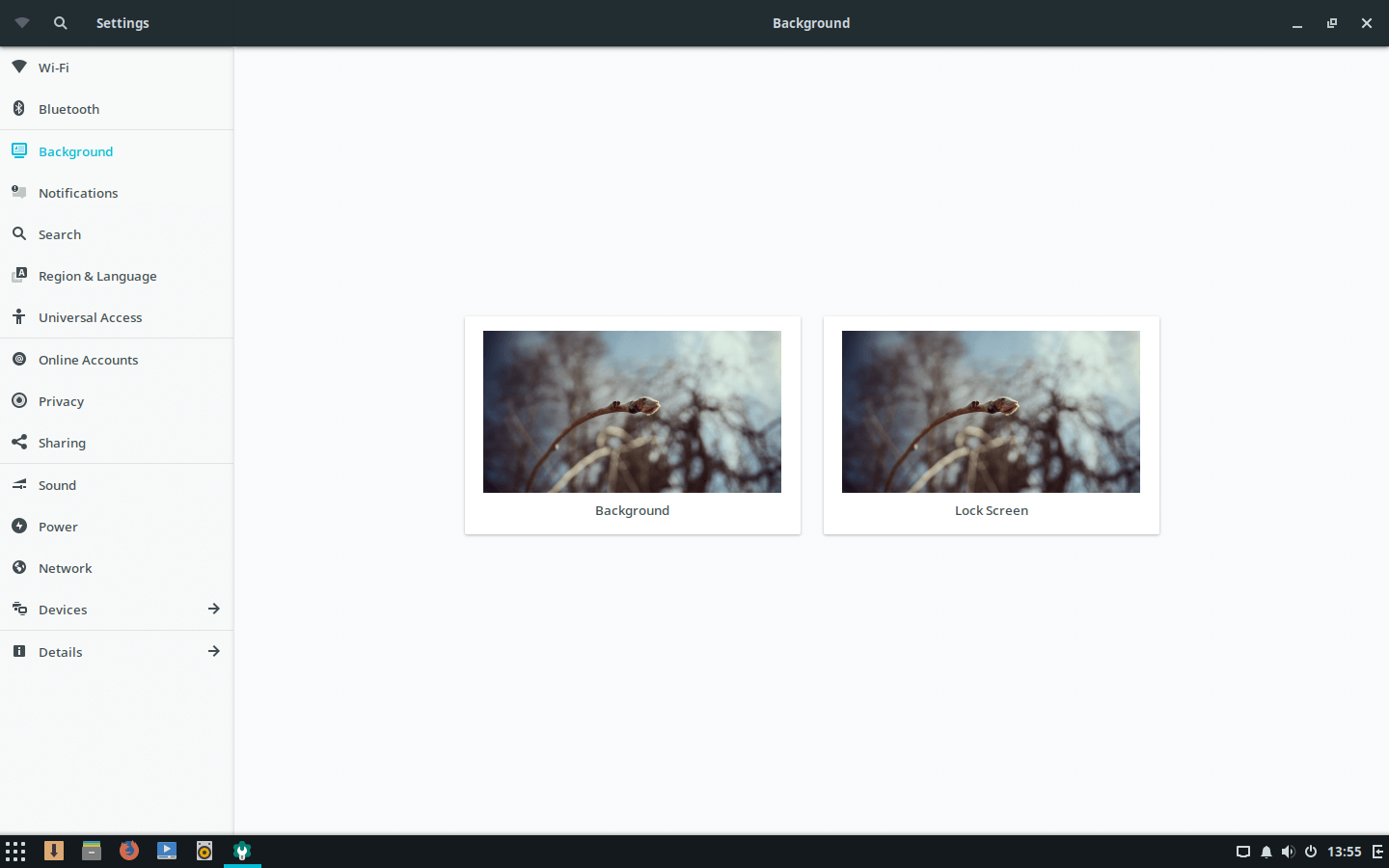Select the Background sidebar entry
This screenshot has height=868, width=1389.
(117, 151)
